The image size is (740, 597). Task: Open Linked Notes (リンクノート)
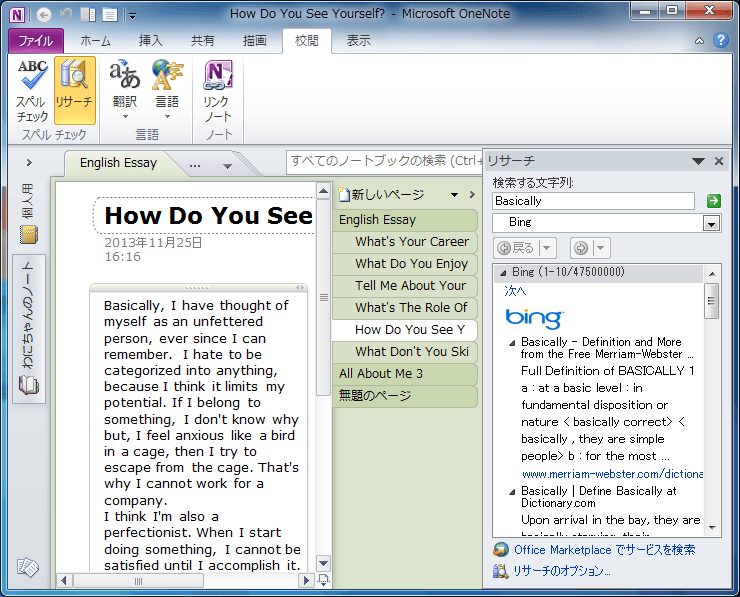tap(218, 90)
